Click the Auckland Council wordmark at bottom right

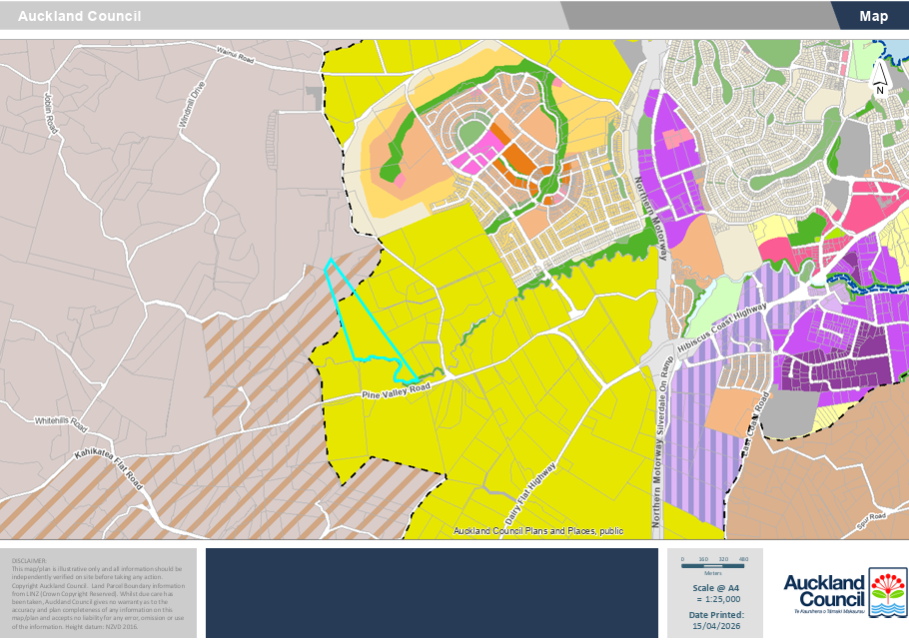[x=823, y=590]
